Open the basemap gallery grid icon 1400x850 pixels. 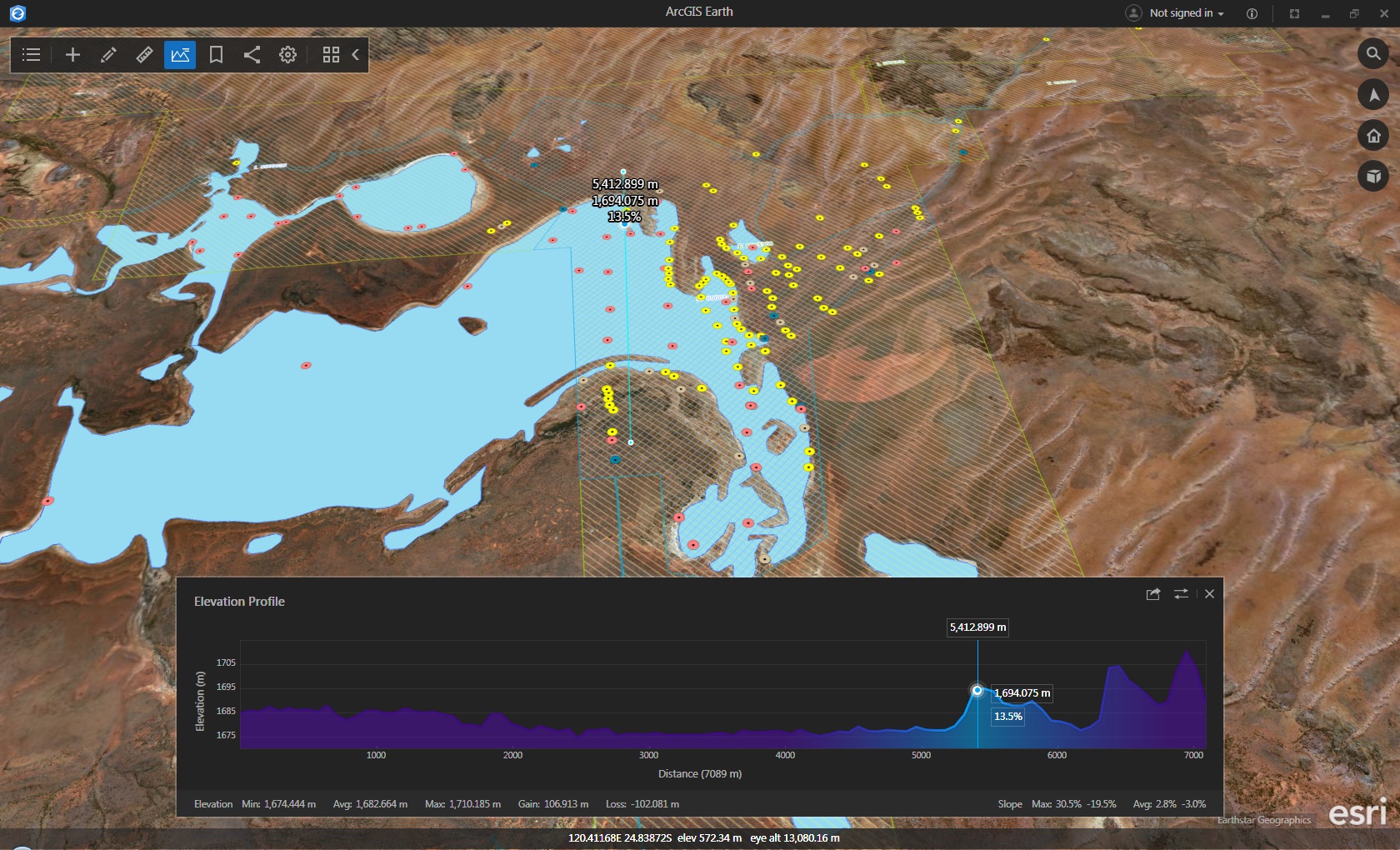click(x=331, y=55)
